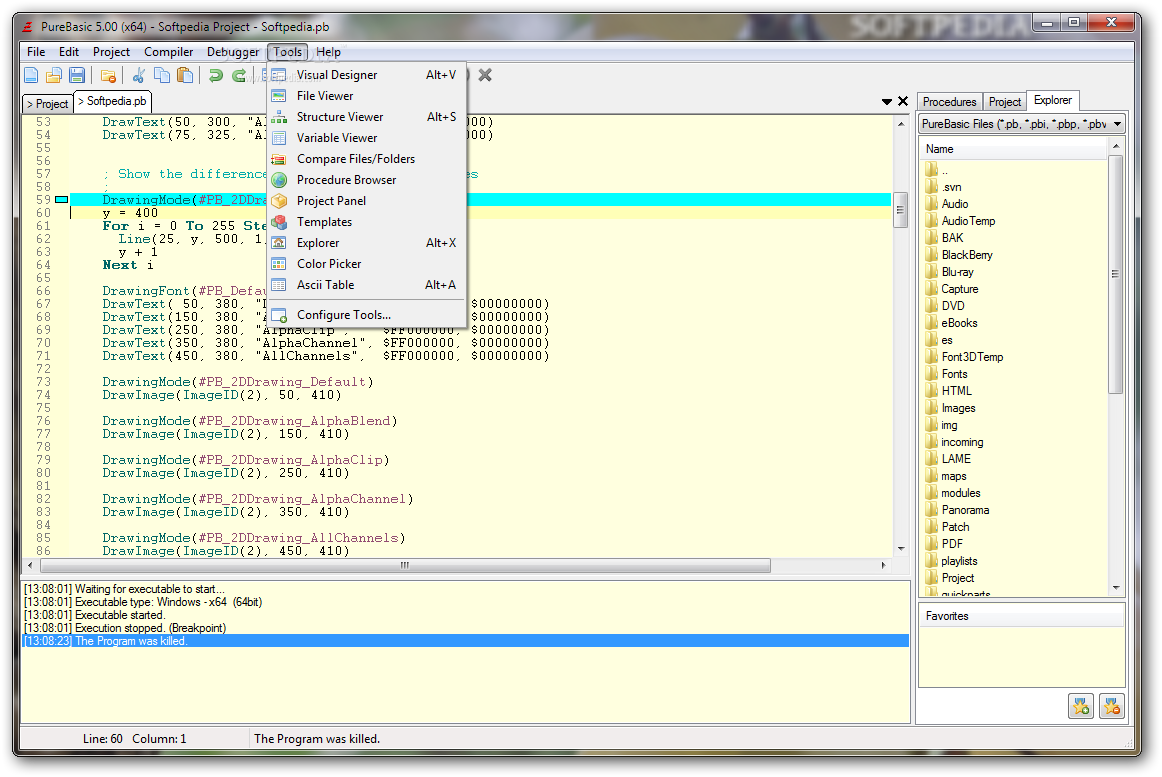The image size is (1162, 777).
Task: Select log line 'The Program was killed.'
Action: coord(465,641)
